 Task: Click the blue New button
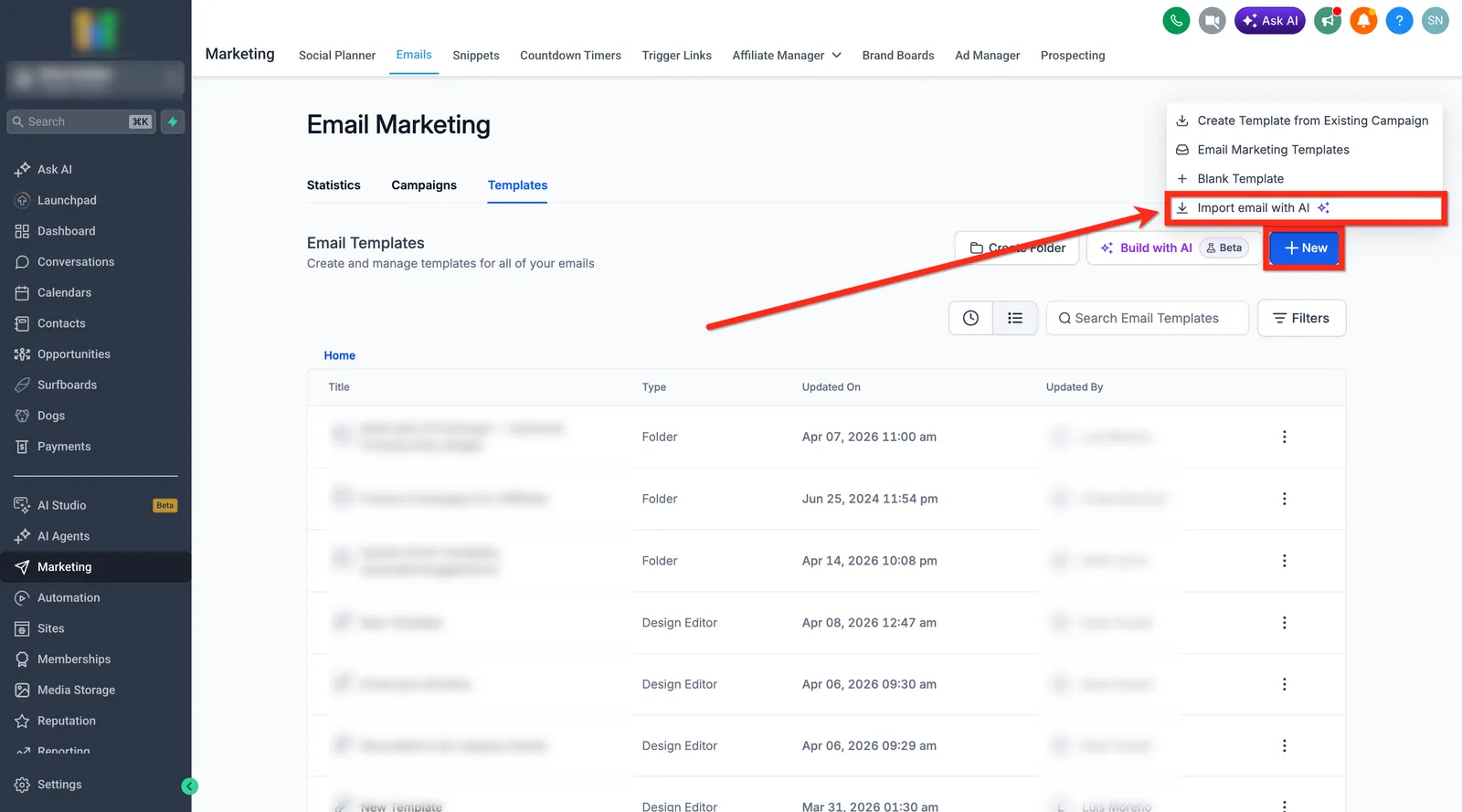[1305, 248]
